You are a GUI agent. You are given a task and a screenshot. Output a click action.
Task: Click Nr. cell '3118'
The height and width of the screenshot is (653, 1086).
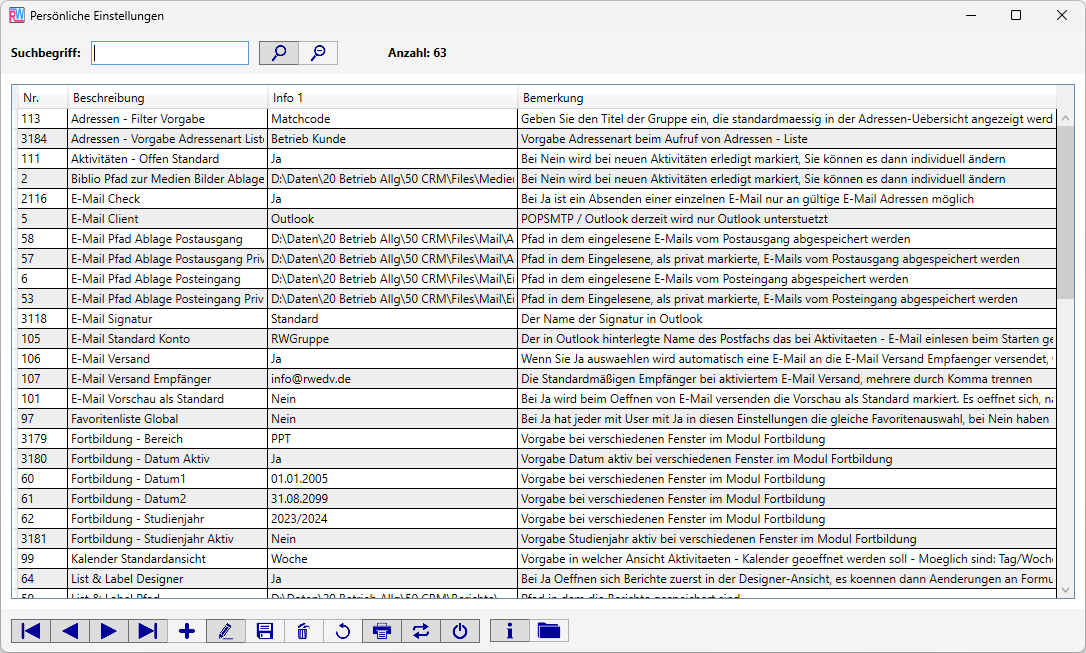[42, 319]
